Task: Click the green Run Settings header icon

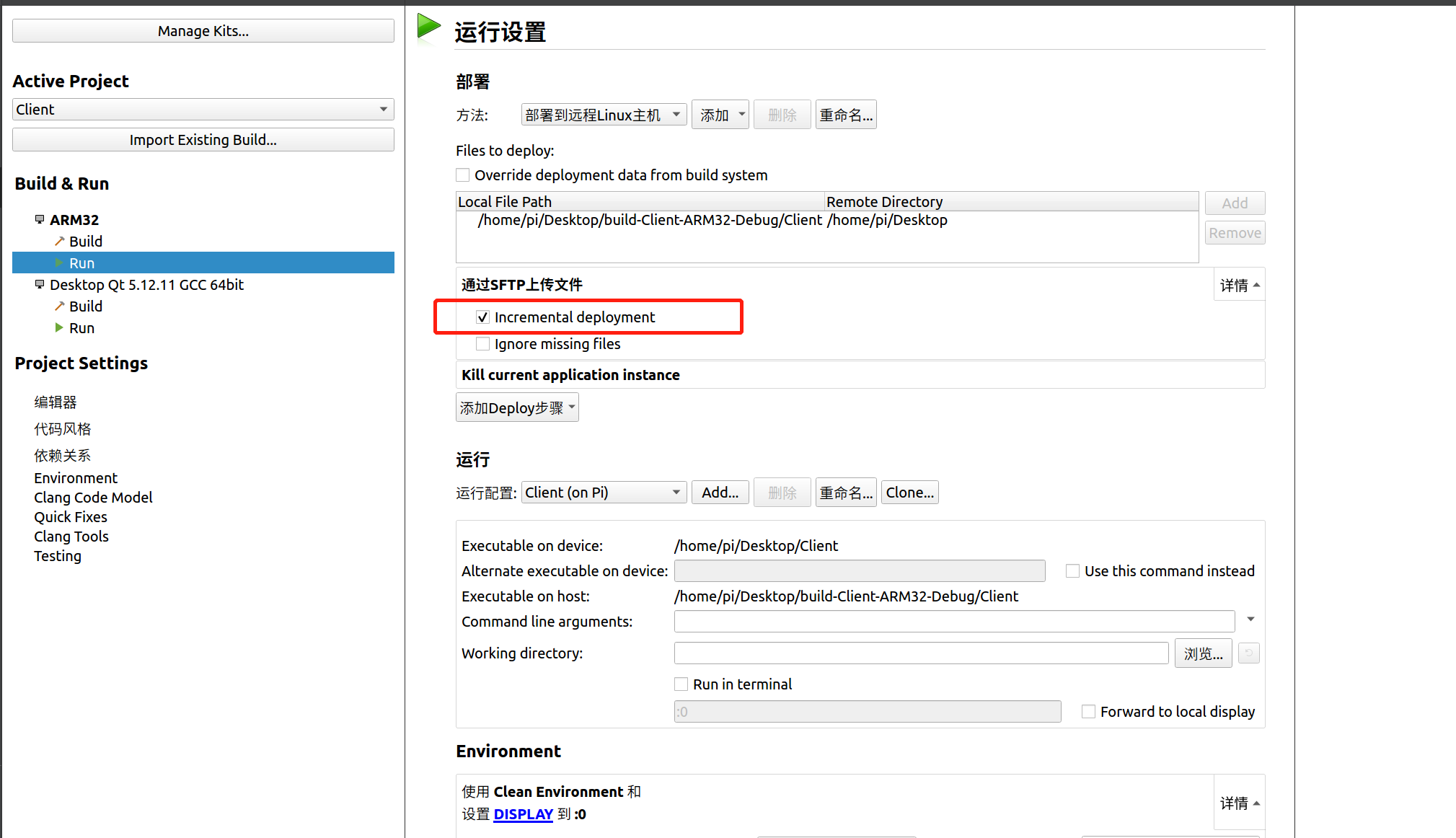Action: point(429,27)
